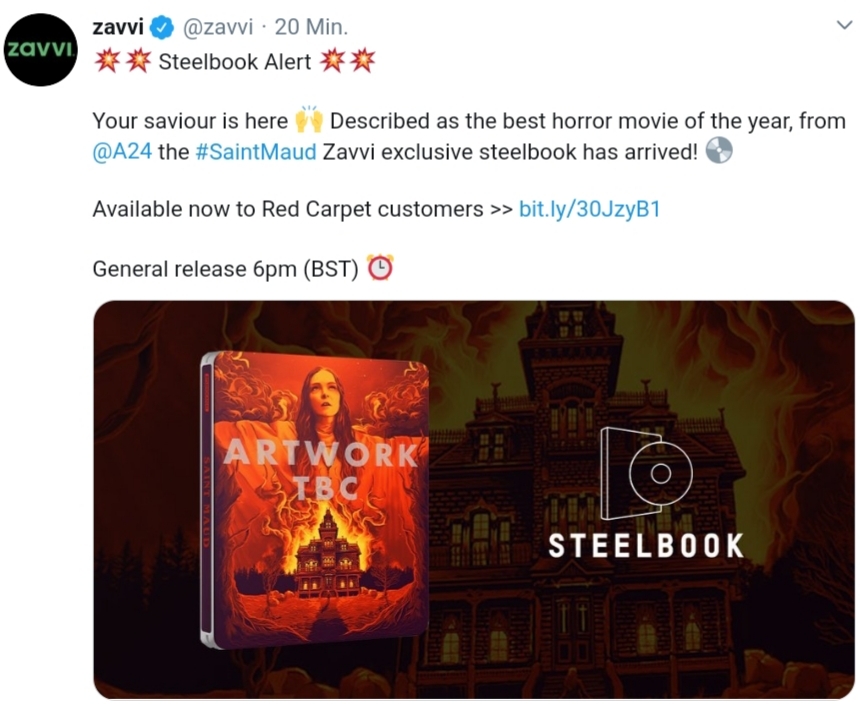Screen dimensions: 860x704
Task: Open the @A24 mention
Action: [122, 152]
